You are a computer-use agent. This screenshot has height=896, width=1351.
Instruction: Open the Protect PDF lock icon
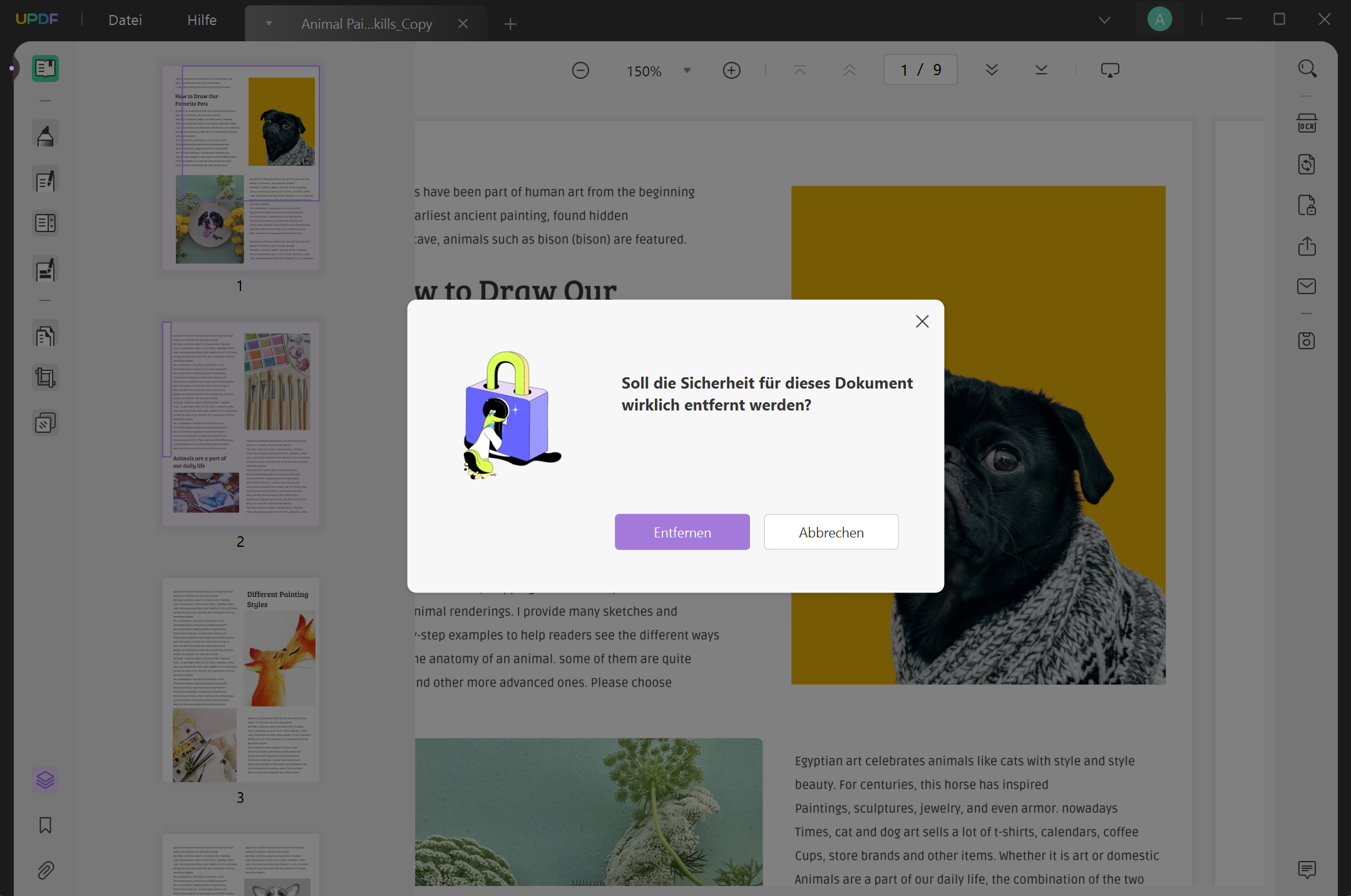tap(1307, 205)
